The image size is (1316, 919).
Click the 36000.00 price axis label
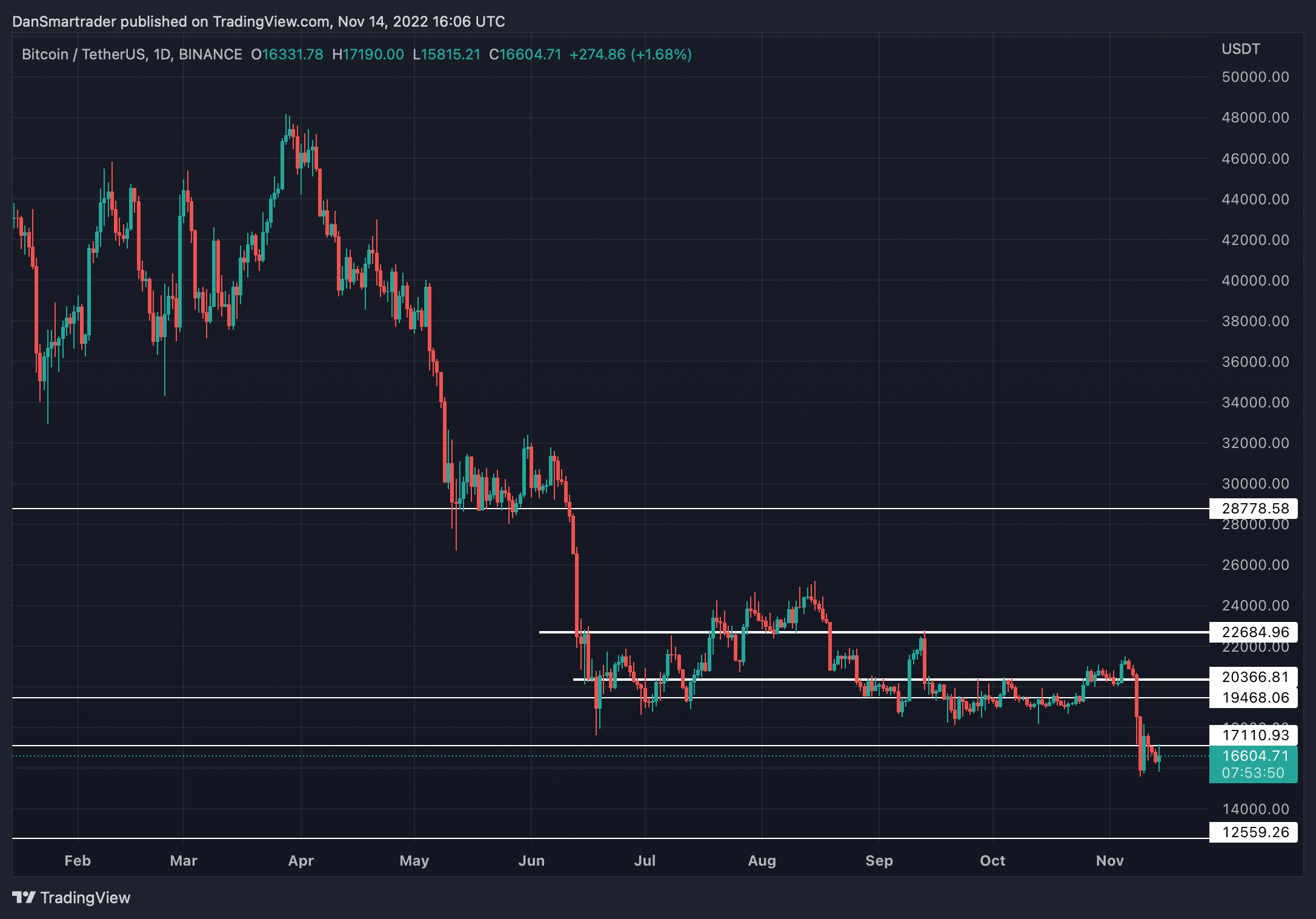tap(1255, 362)
